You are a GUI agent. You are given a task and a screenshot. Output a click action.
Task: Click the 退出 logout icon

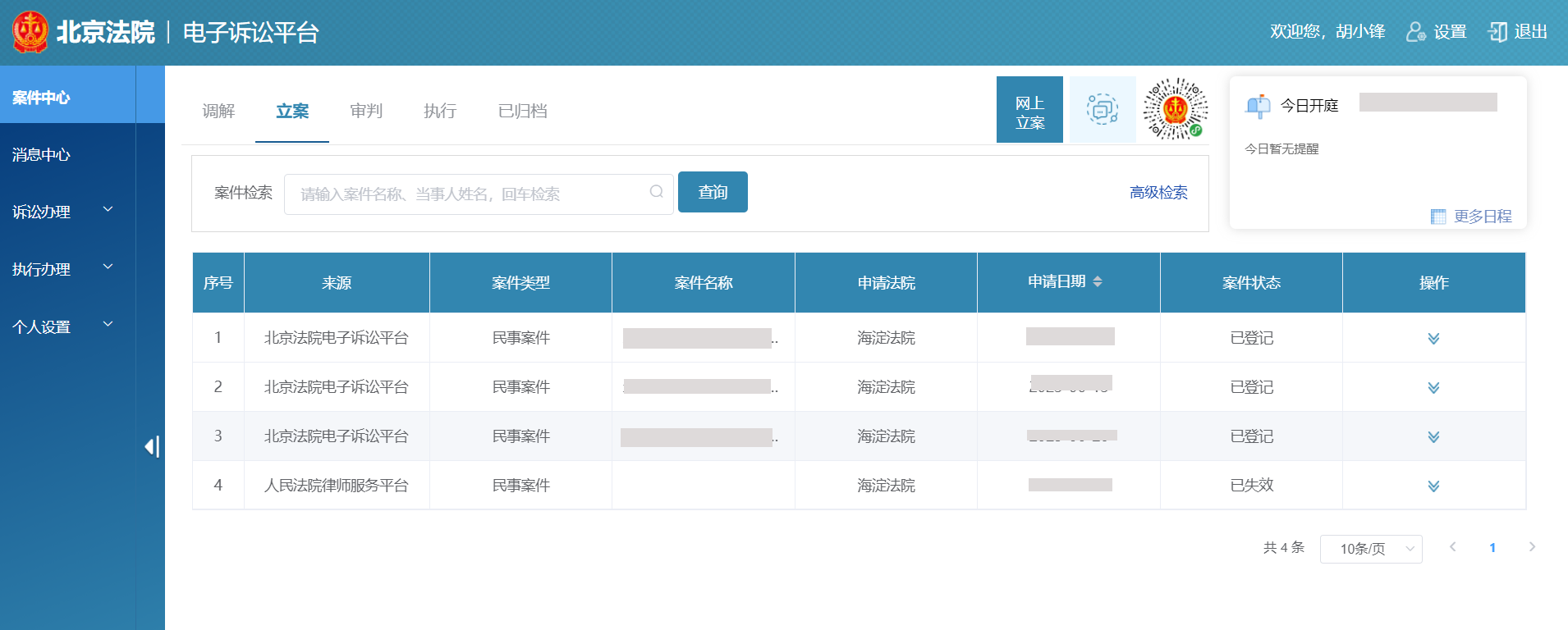1497,32
